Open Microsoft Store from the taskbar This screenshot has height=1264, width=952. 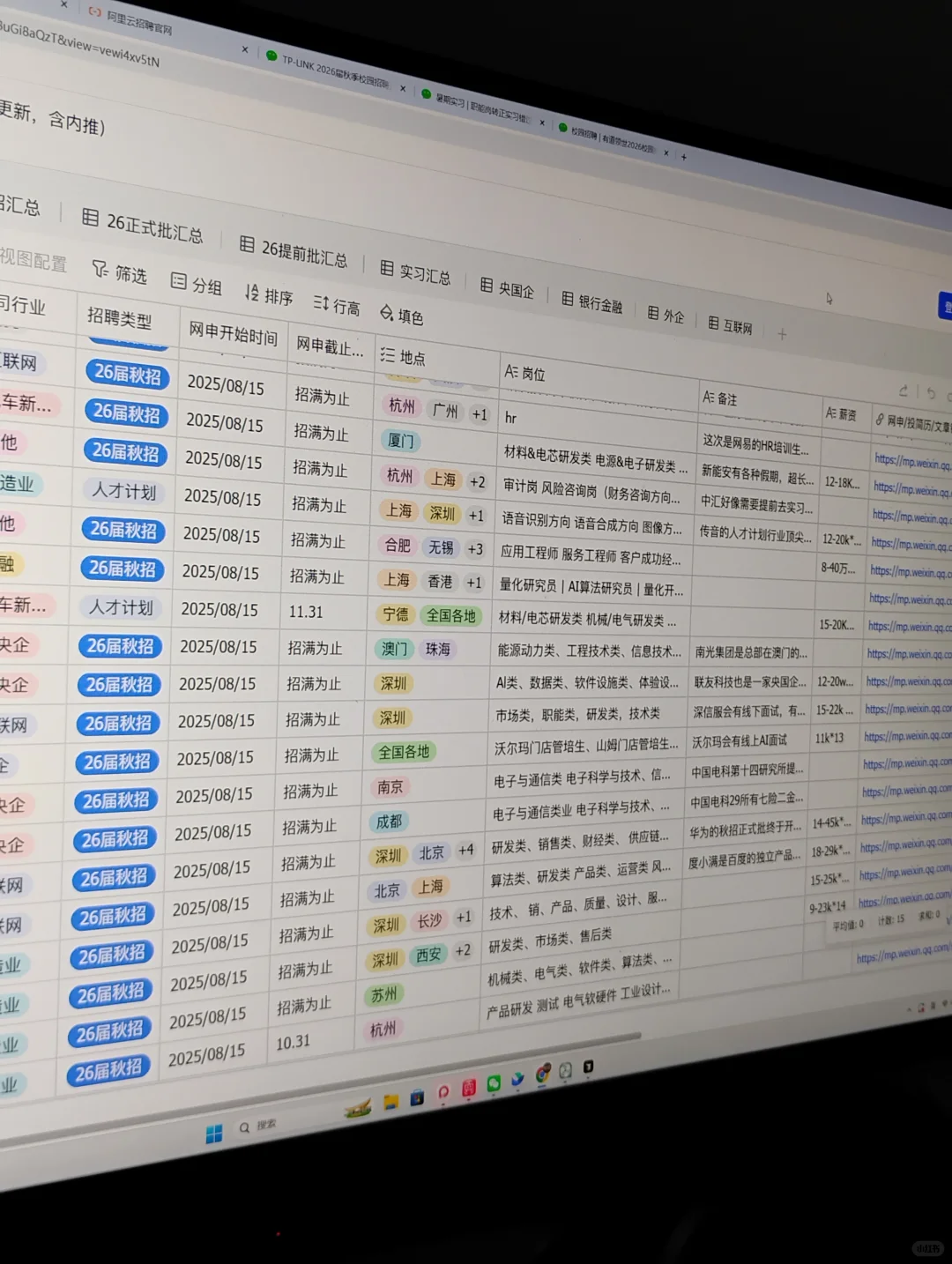coord(417,1097)
